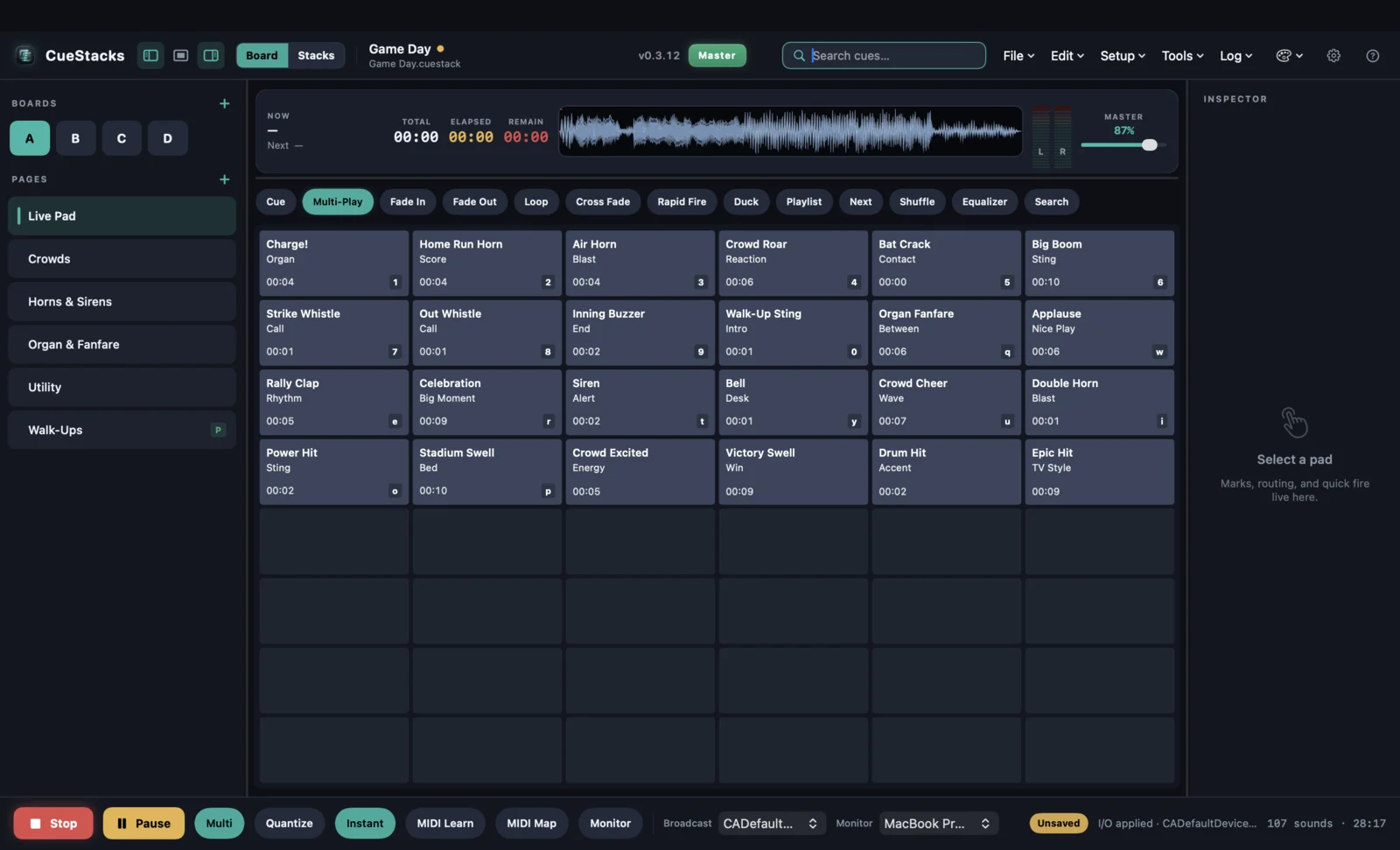Click the CueStacks app logo icon

[x=24, y=55]
